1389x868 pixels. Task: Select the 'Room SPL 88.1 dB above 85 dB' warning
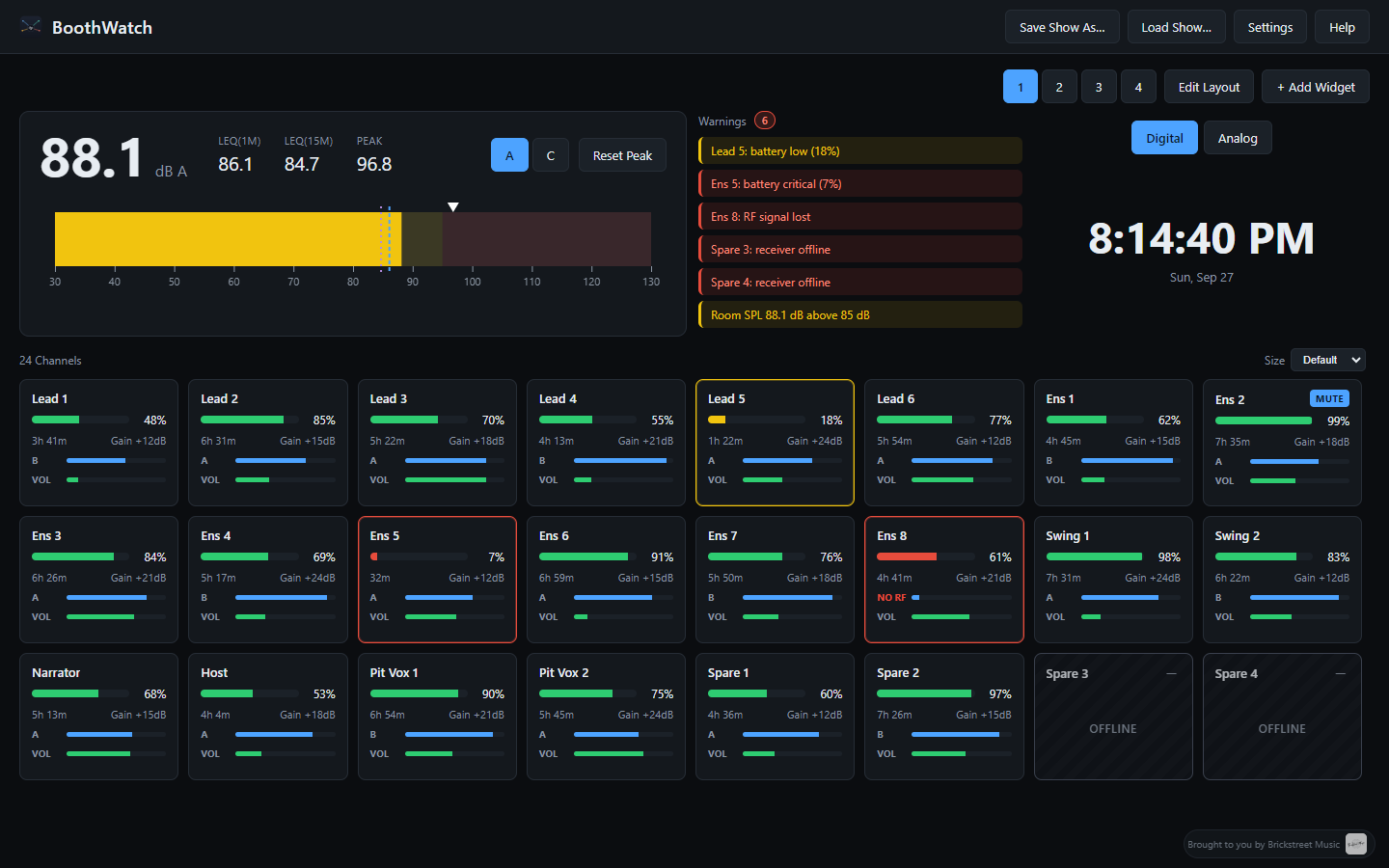click(x=860, y=314)
